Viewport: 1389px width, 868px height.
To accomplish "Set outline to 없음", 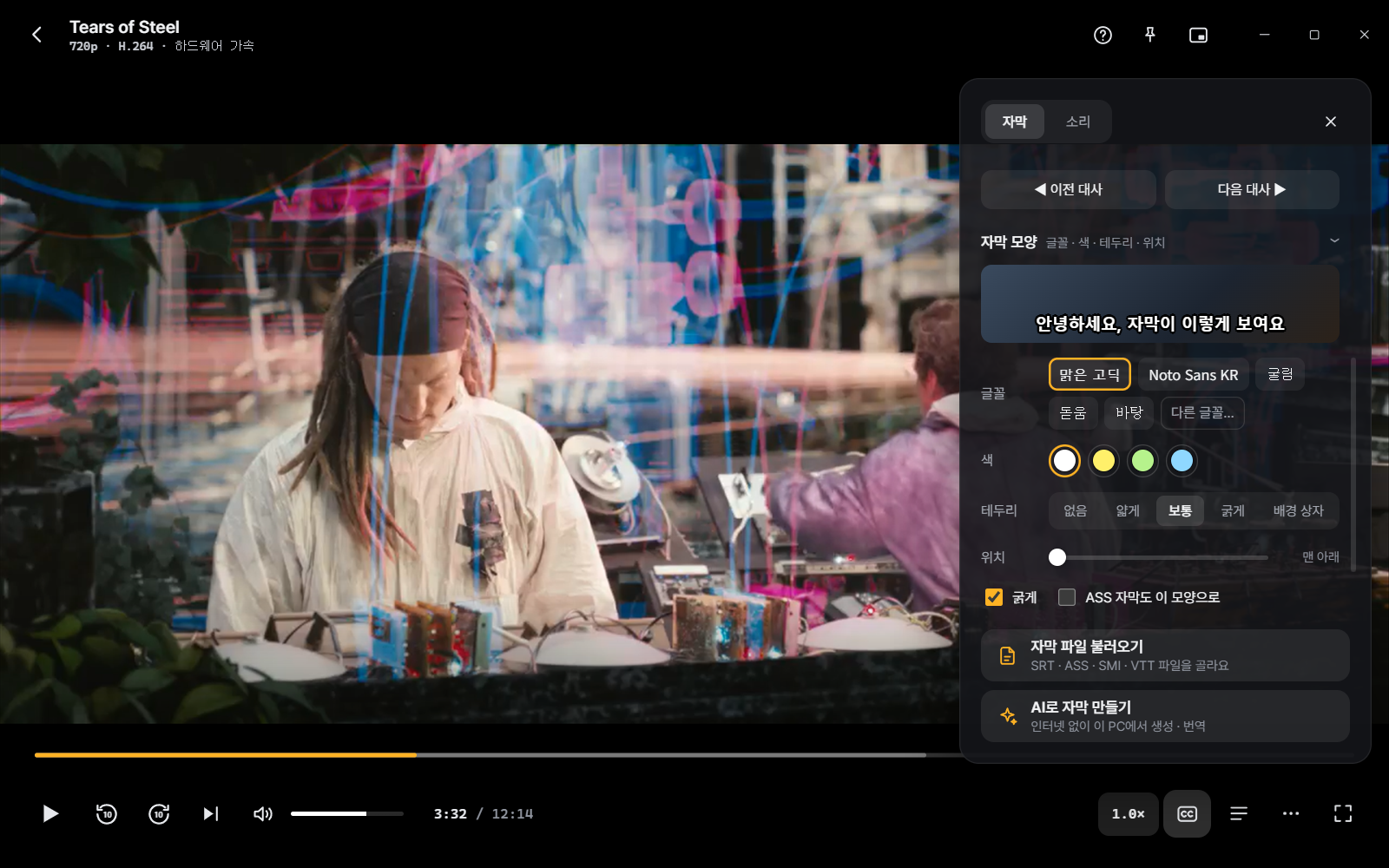I will (1076, 510).
